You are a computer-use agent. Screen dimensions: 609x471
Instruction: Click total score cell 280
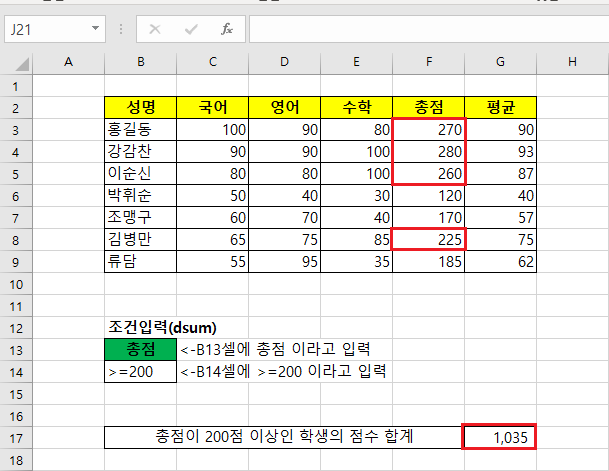coord(428,151)
